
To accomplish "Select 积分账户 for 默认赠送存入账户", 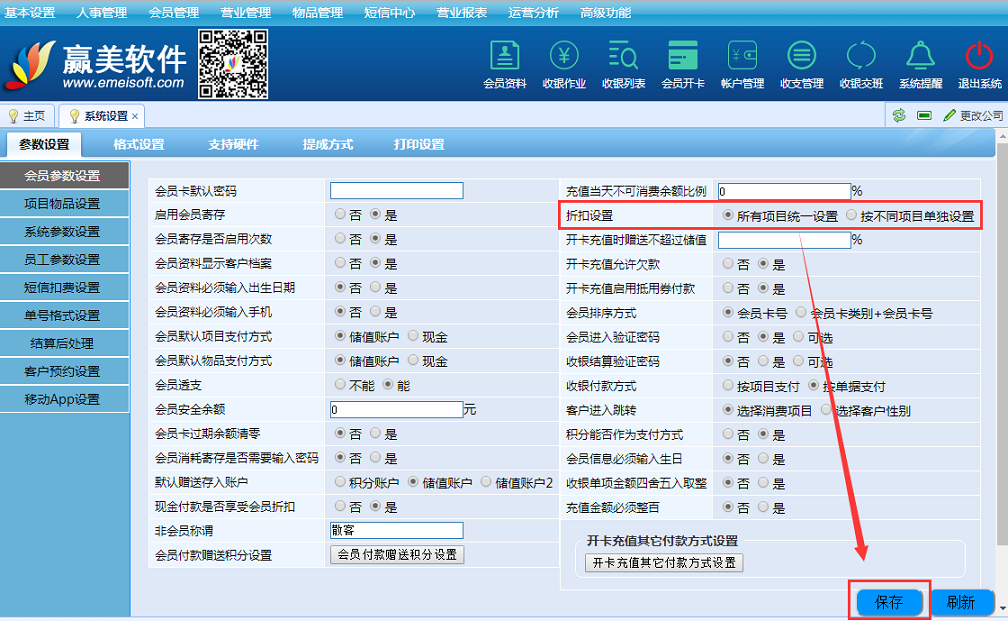I will (341, 482).
